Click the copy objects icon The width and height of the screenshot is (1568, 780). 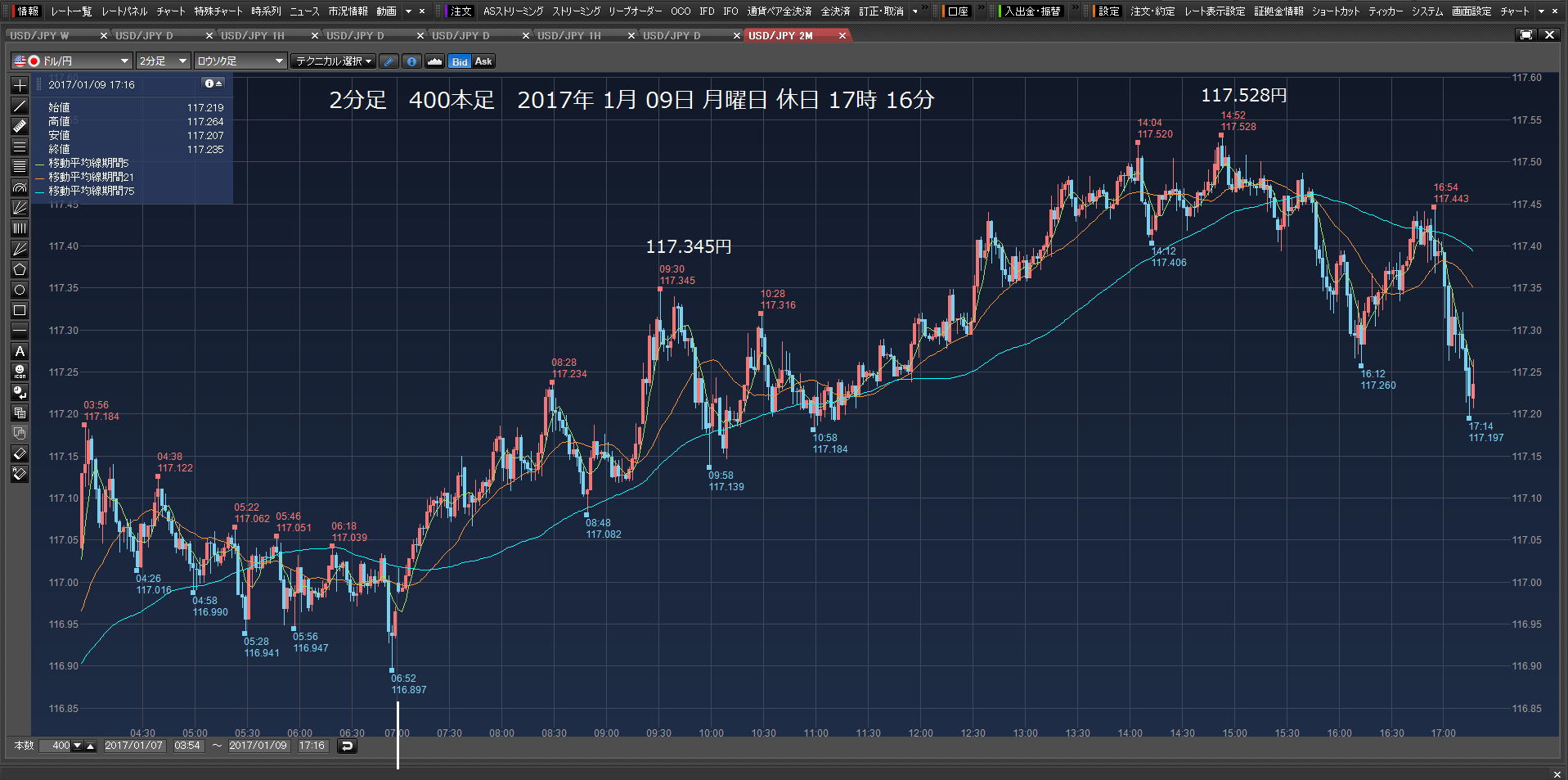click(x=20, y=413)
